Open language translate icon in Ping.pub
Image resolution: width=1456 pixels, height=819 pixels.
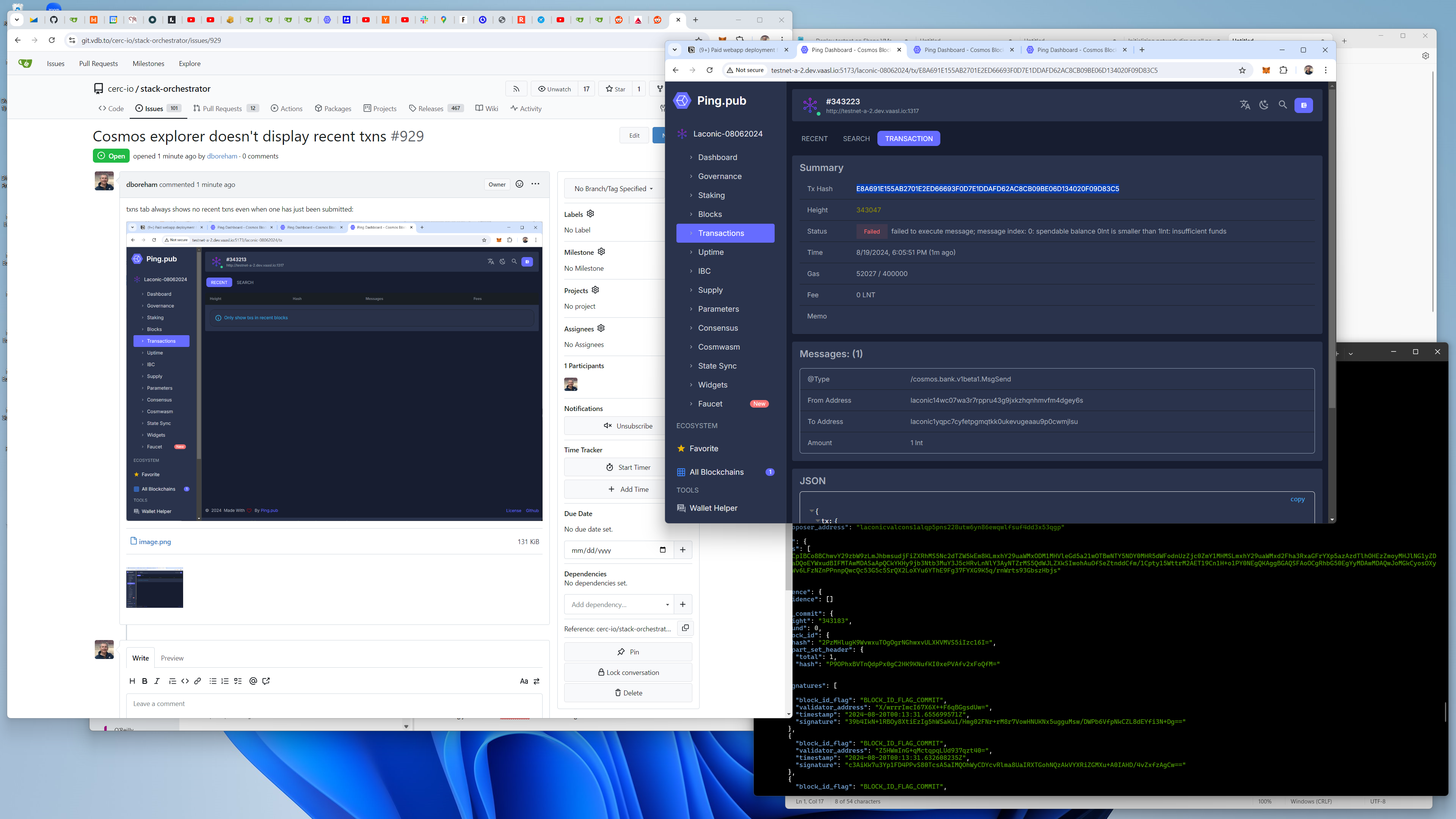coord(1245,105)
